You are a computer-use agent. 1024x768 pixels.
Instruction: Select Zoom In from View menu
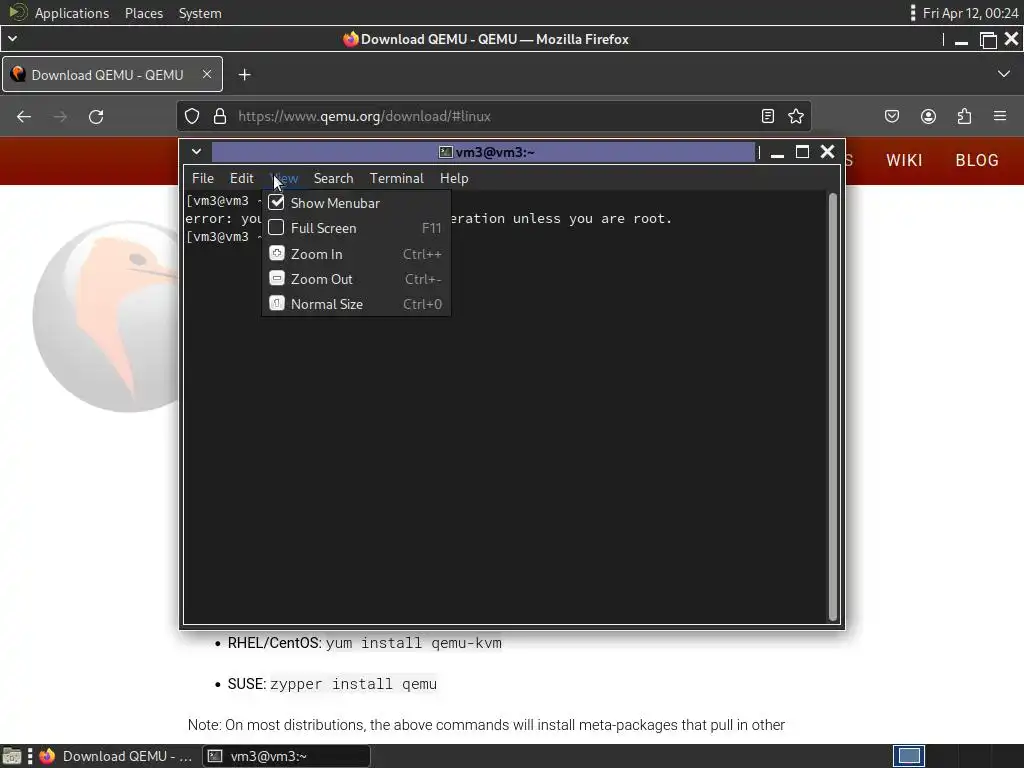point(356,253)
